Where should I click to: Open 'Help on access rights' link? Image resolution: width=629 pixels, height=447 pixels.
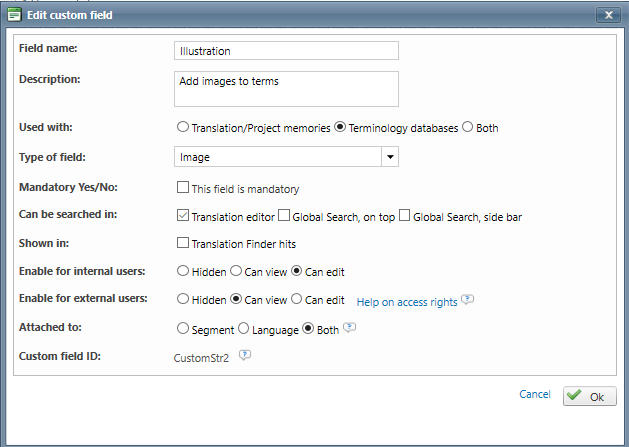pyautogui.click(x=406, y=300)
